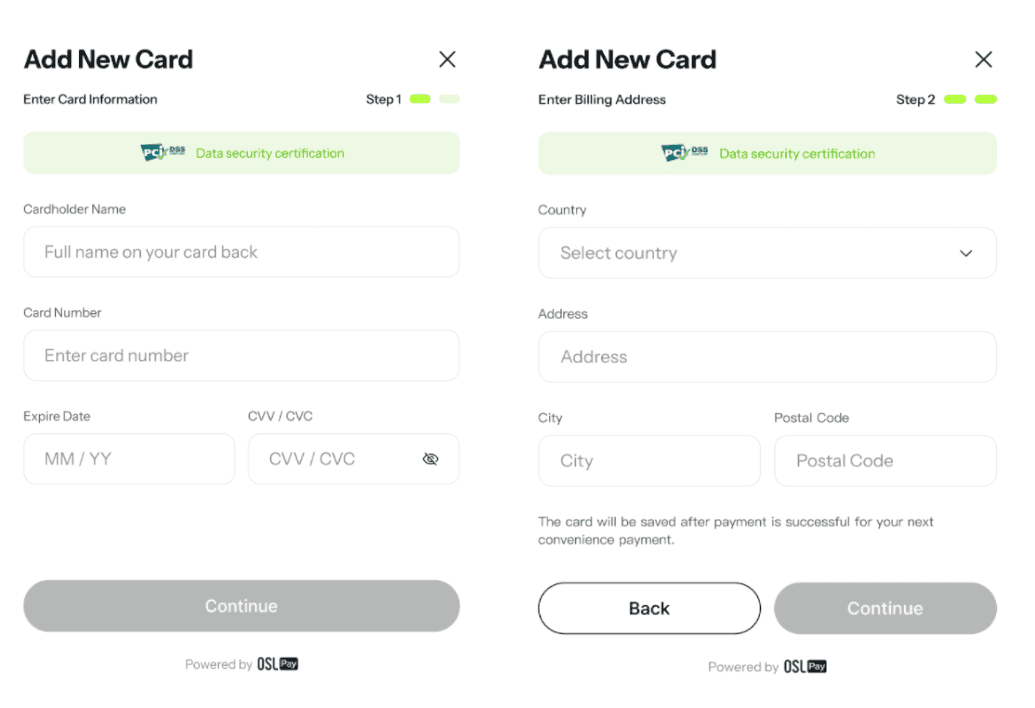Expand the Select country dropdown chevron
The height and width of the screenshot is (708, 1035).
(966, 253)
